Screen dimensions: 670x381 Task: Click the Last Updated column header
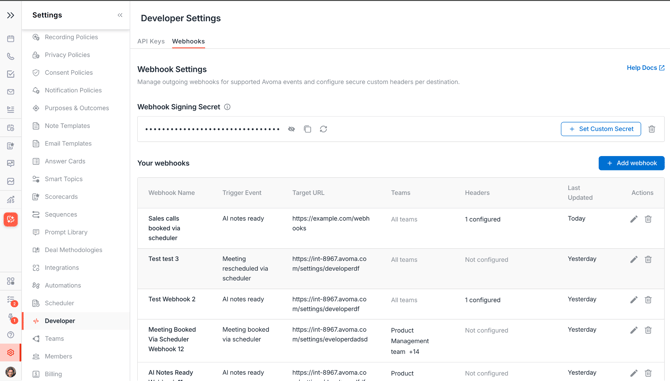(580, 193)
